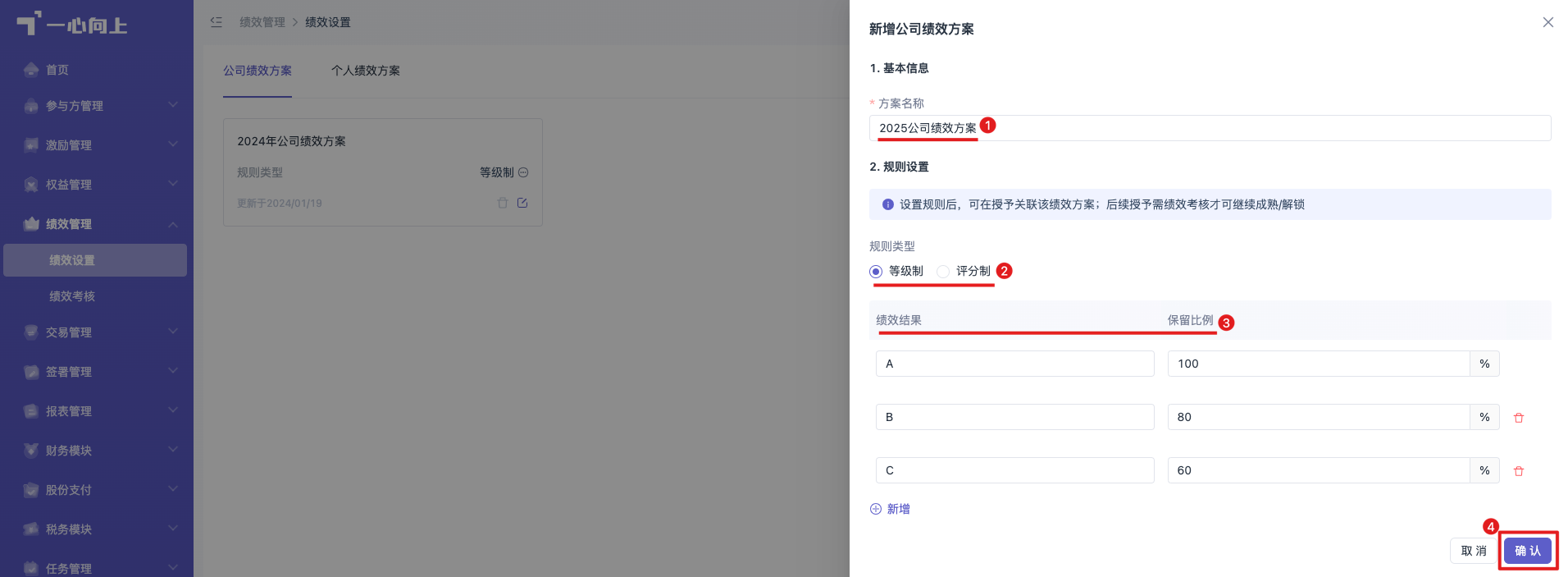The width and height of the screenshot is (1568, 577).
Task: Click the 绩效管理 crown icon
Action: pos(31,224)
